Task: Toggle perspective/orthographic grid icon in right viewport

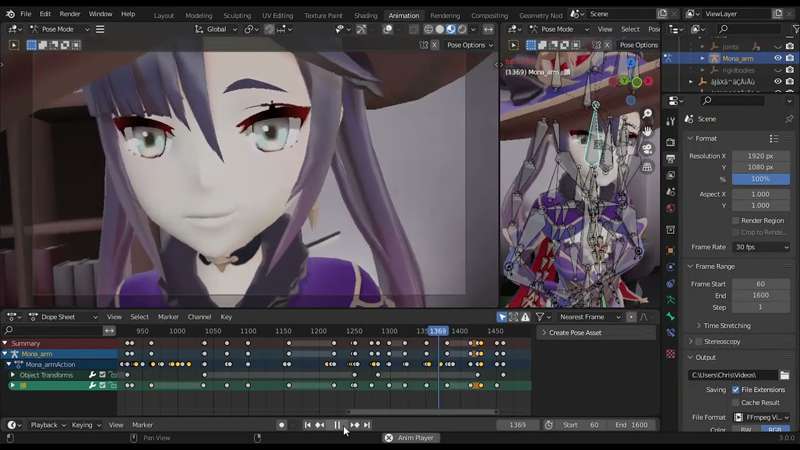Action: [647, 167]
